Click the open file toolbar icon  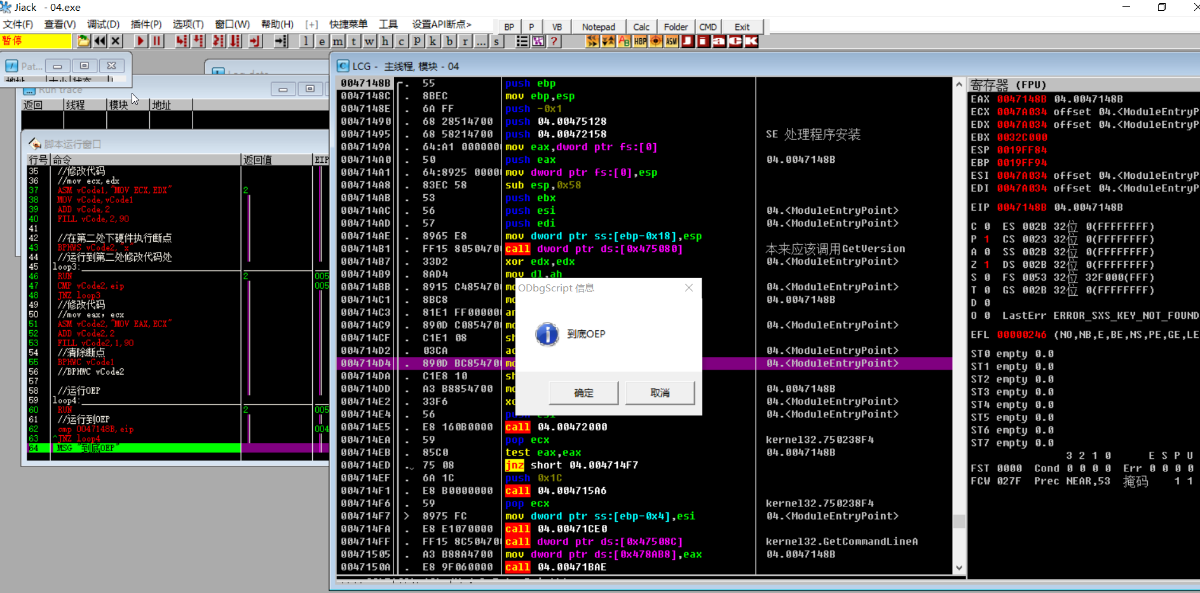click(x=83, y=41)
